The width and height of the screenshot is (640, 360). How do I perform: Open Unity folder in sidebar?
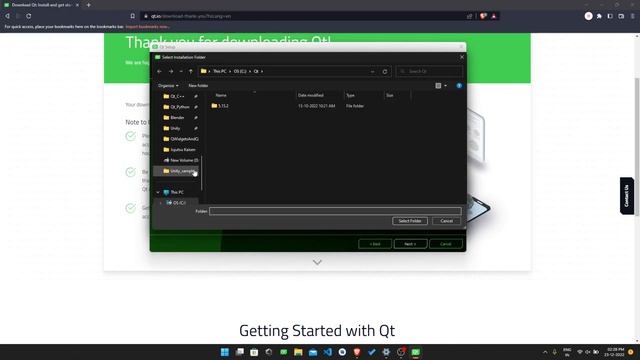click(x=175, y=128)
